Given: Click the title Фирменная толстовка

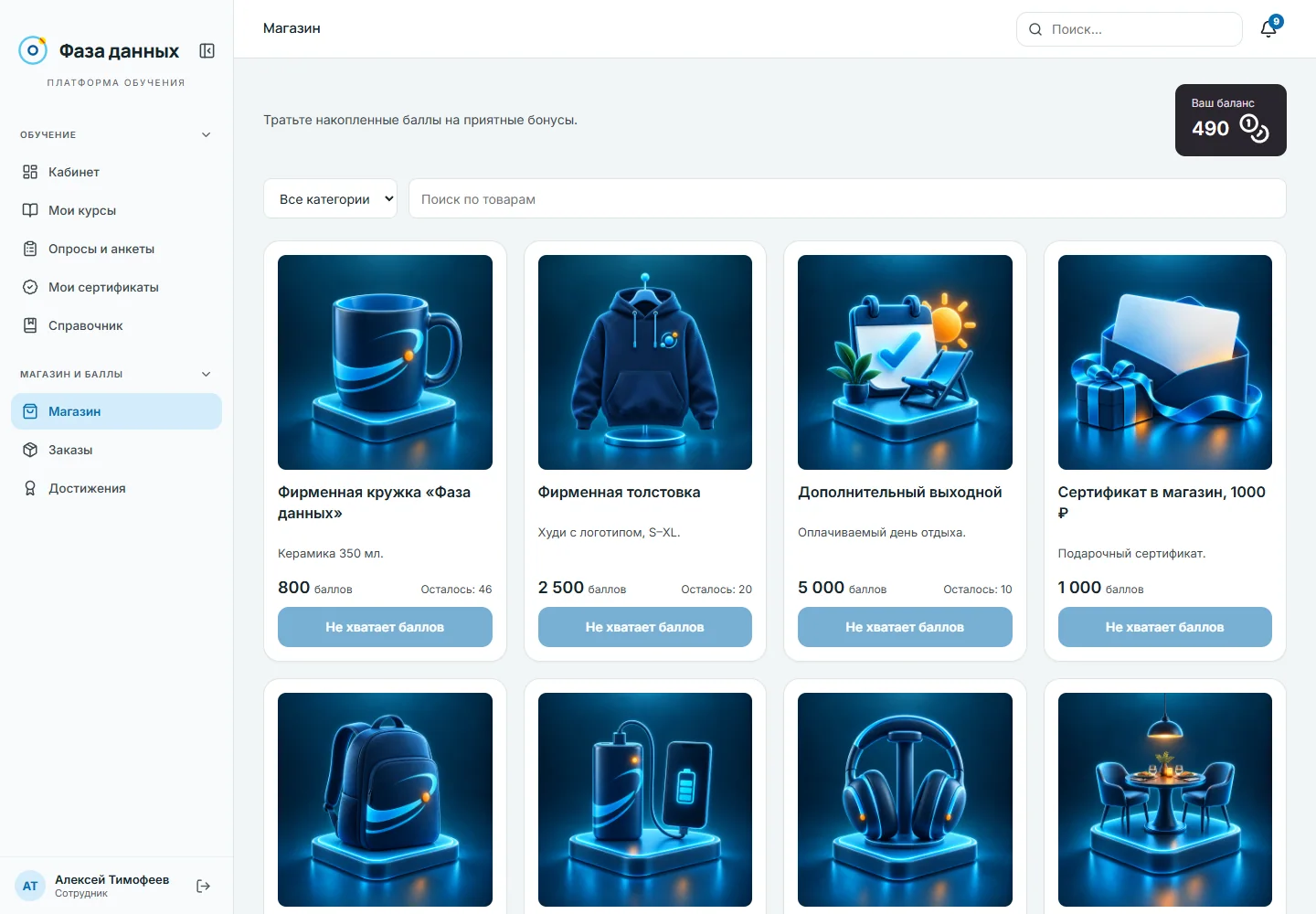Looking at the screenshot, I should pyautogui.click(x=619, y=492).
